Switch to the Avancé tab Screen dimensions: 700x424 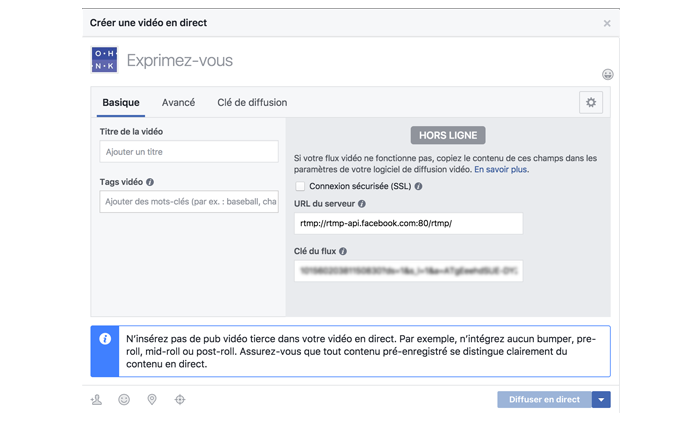(x=178, y=103)
